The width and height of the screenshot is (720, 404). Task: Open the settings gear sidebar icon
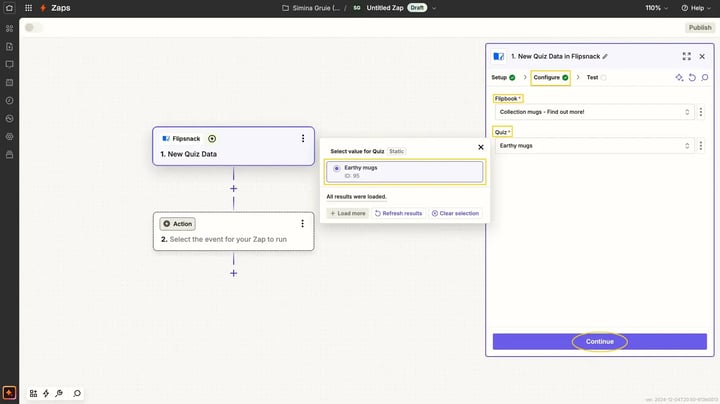[9, 136]
